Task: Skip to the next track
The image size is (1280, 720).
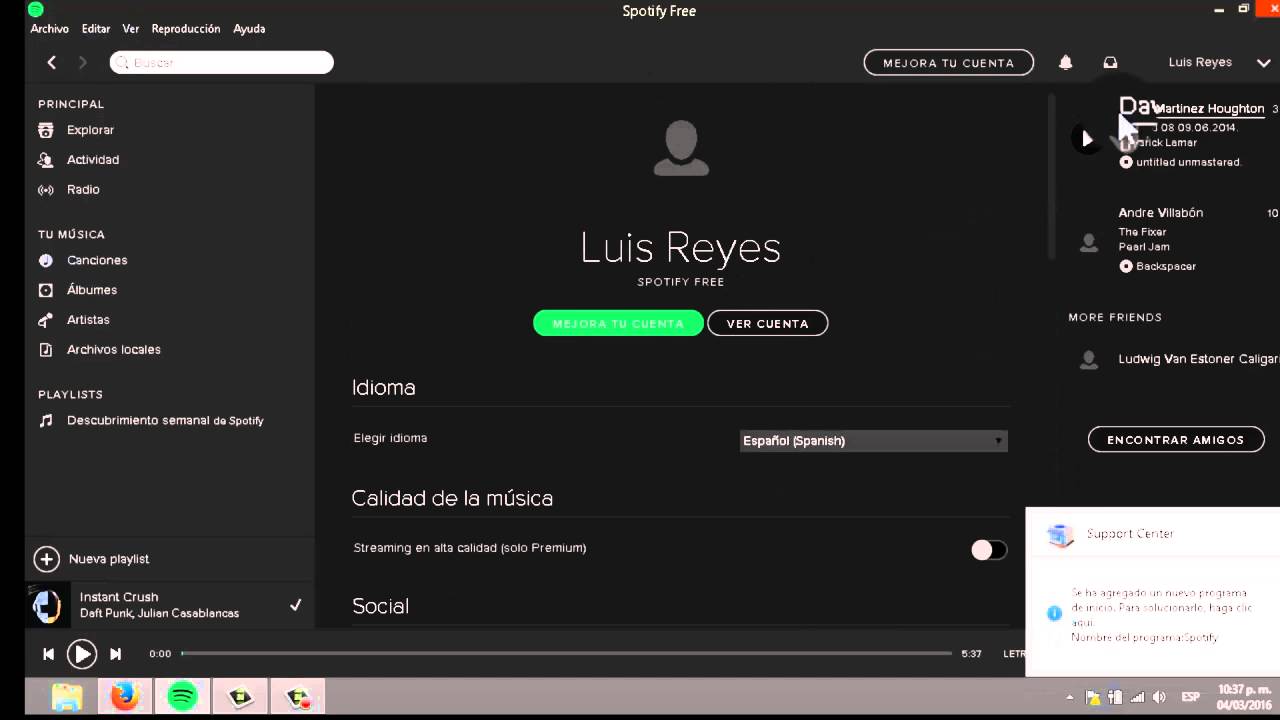Action: [x=115, y=654]
